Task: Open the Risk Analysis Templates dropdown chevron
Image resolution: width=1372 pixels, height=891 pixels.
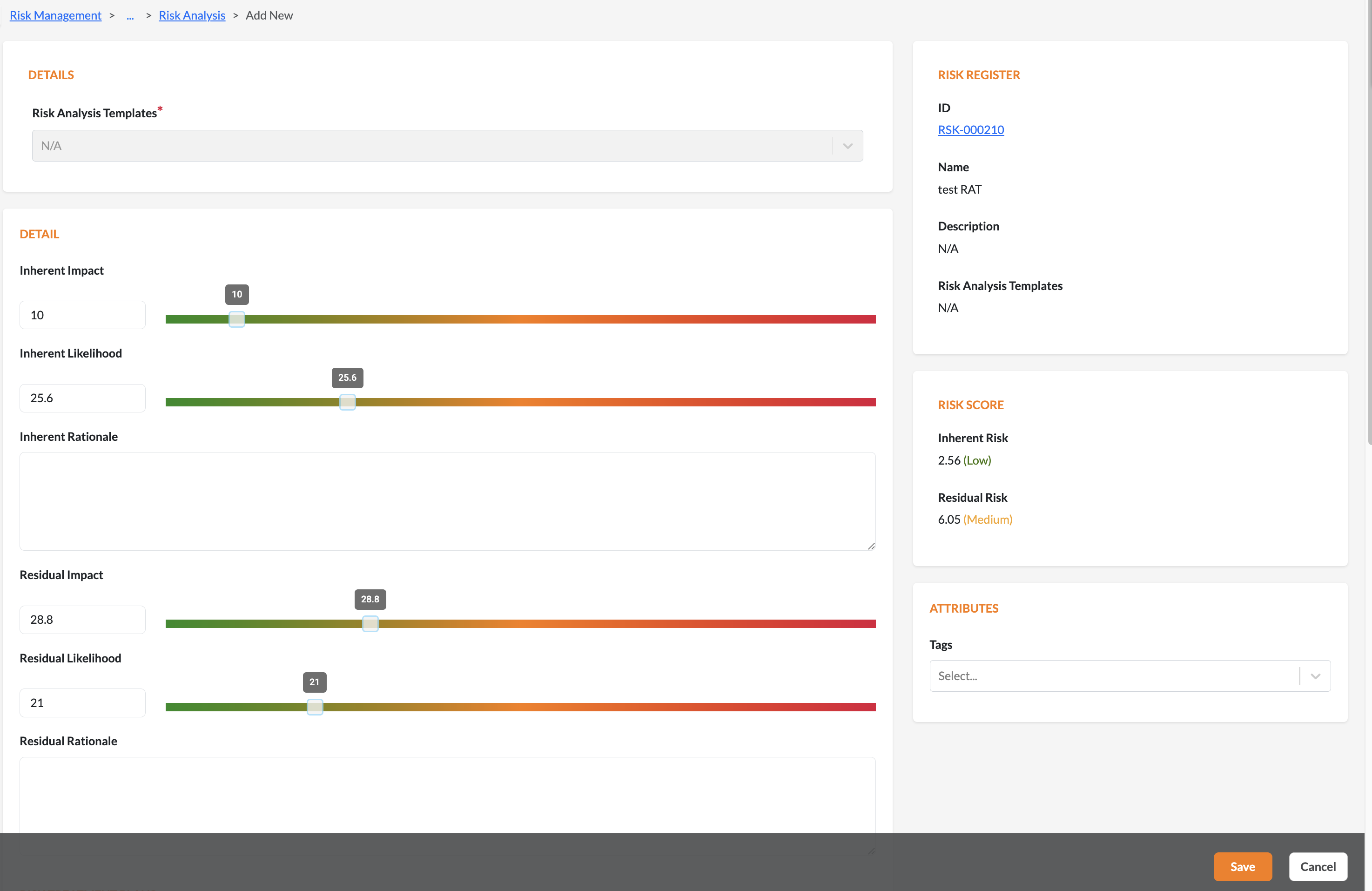Action: [847, 146]
